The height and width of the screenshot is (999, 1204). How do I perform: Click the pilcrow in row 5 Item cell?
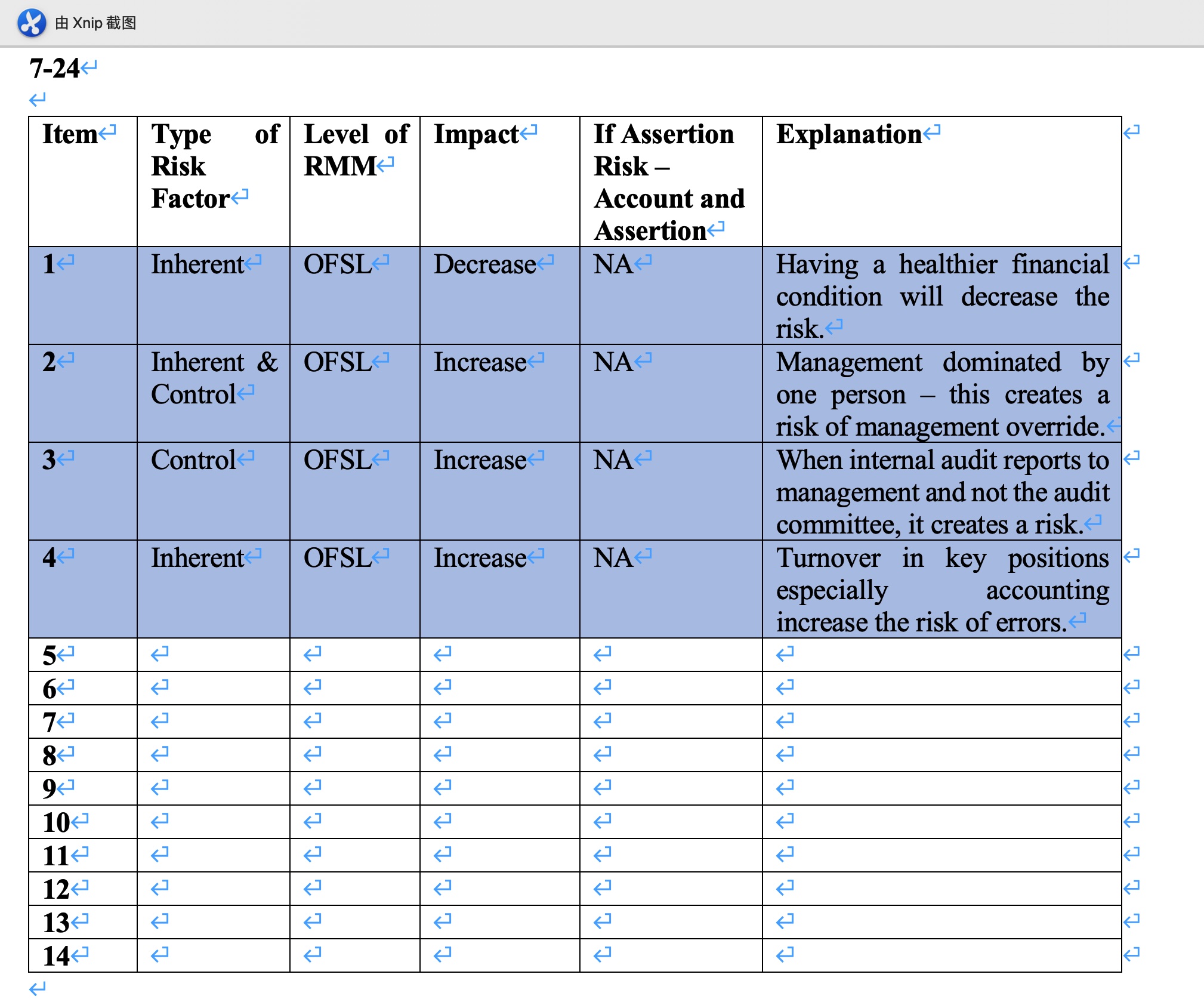[x=67, y=653]
